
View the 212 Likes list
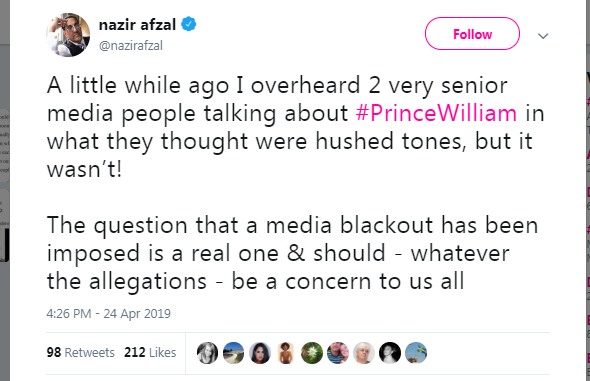[150, 352]
